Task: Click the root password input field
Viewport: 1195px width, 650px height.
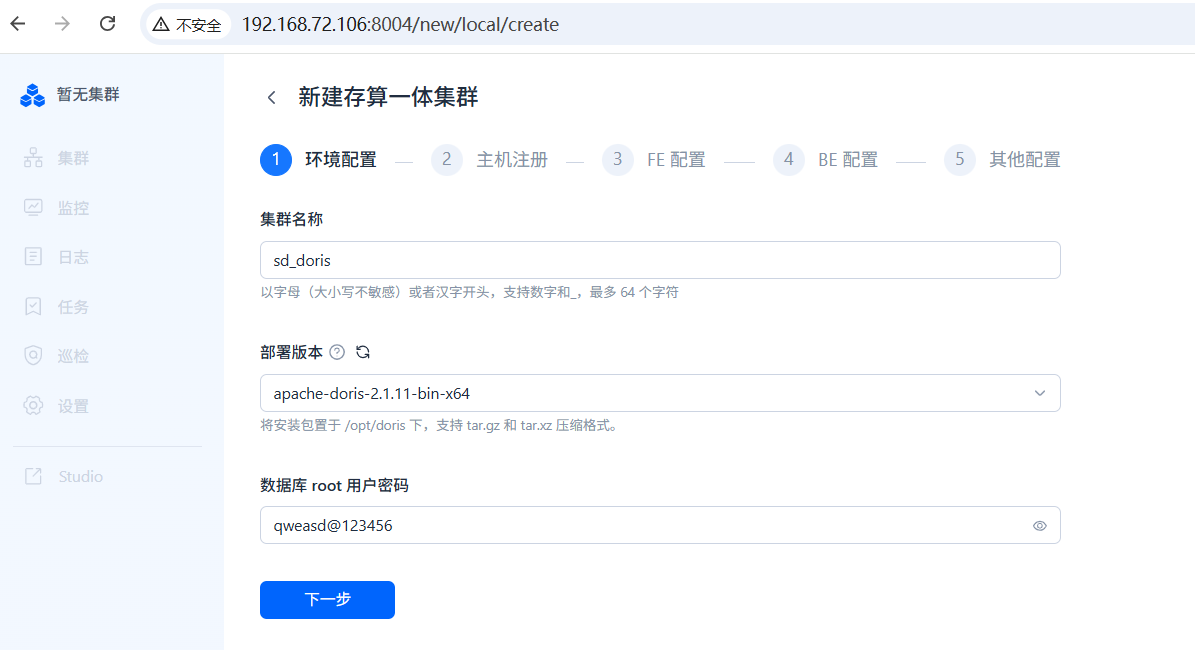Action: point(640,525)
